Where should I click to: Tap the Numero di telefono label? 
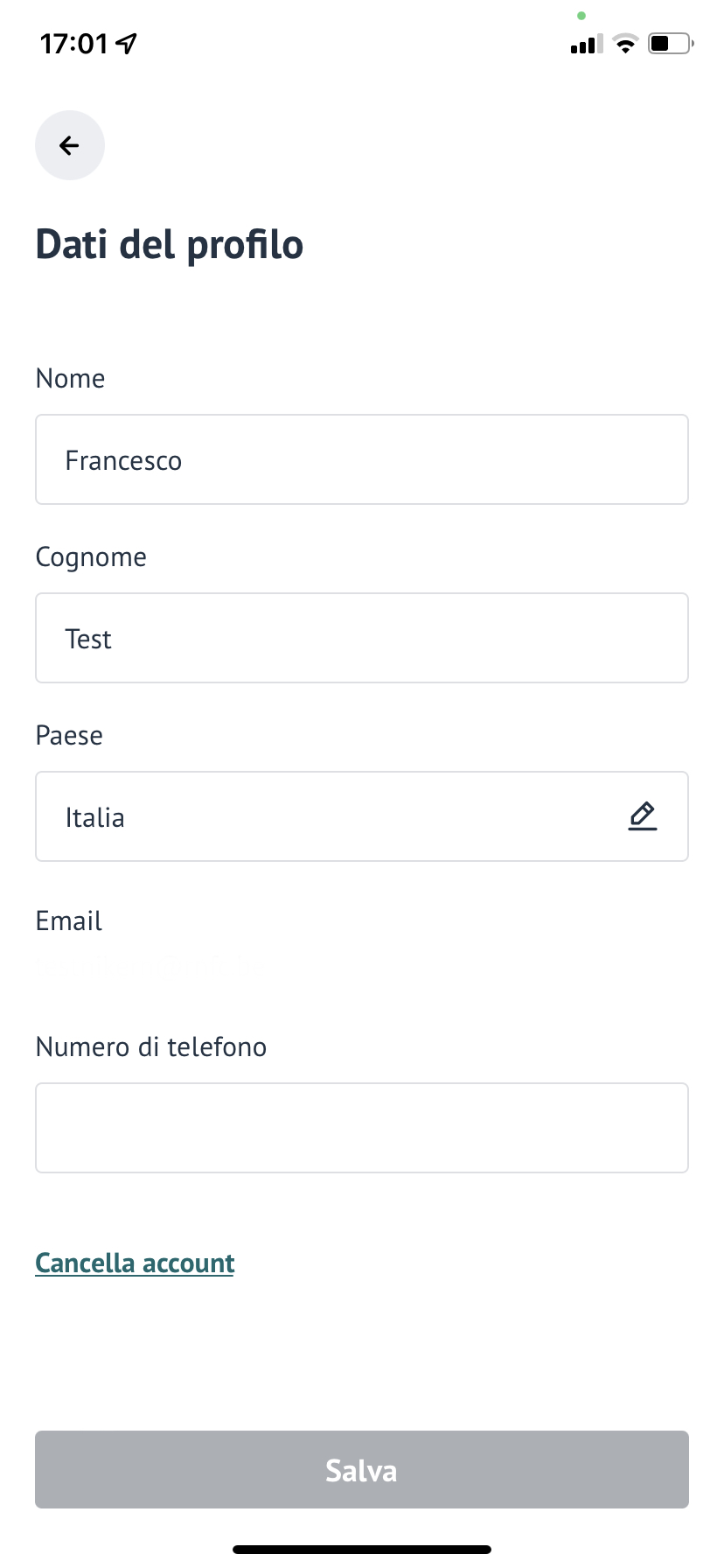pyautogui.click(x=151, y=1046)
